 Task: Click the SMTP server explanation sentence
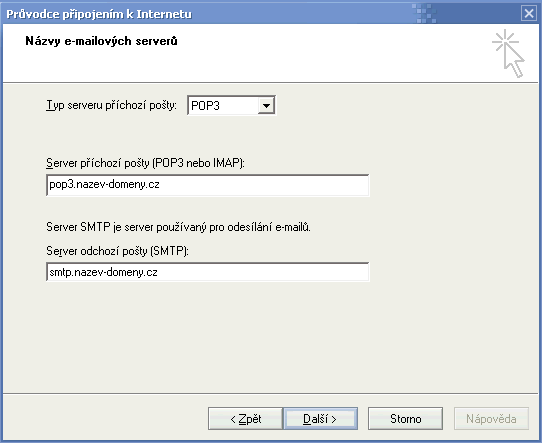[x=178, y=227]
